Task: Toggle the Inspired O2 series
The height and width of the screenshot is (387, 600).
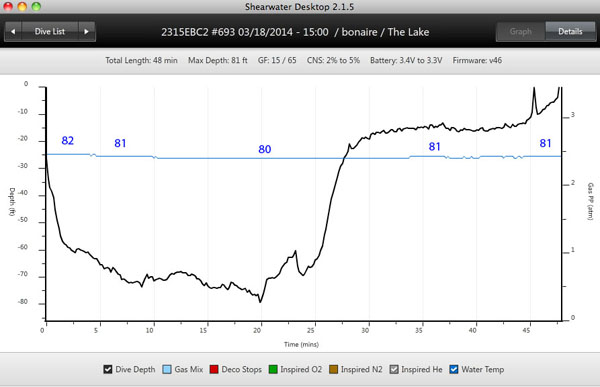Action: click(273, 369)
